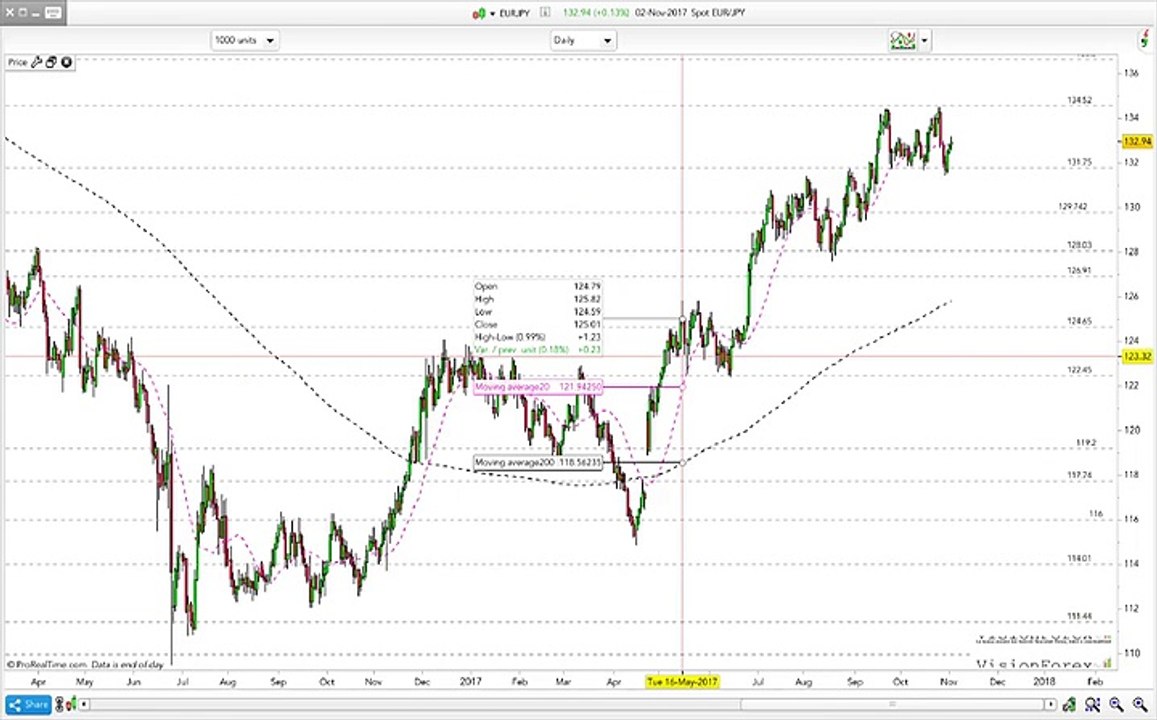The width and height of the screenshot is (1157, 720).
Task: Click the horizontal scrollbar thumb
Action: (893, 705)
